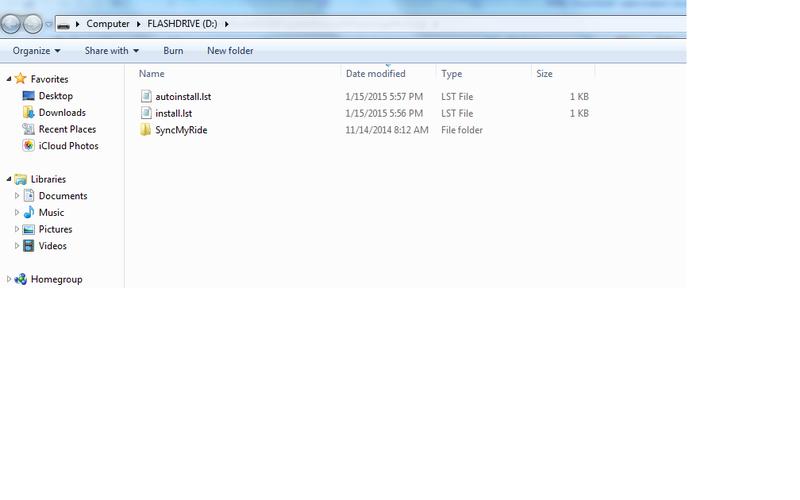Open the Share with menu
The image size is (800, 500).
[112, 51]
